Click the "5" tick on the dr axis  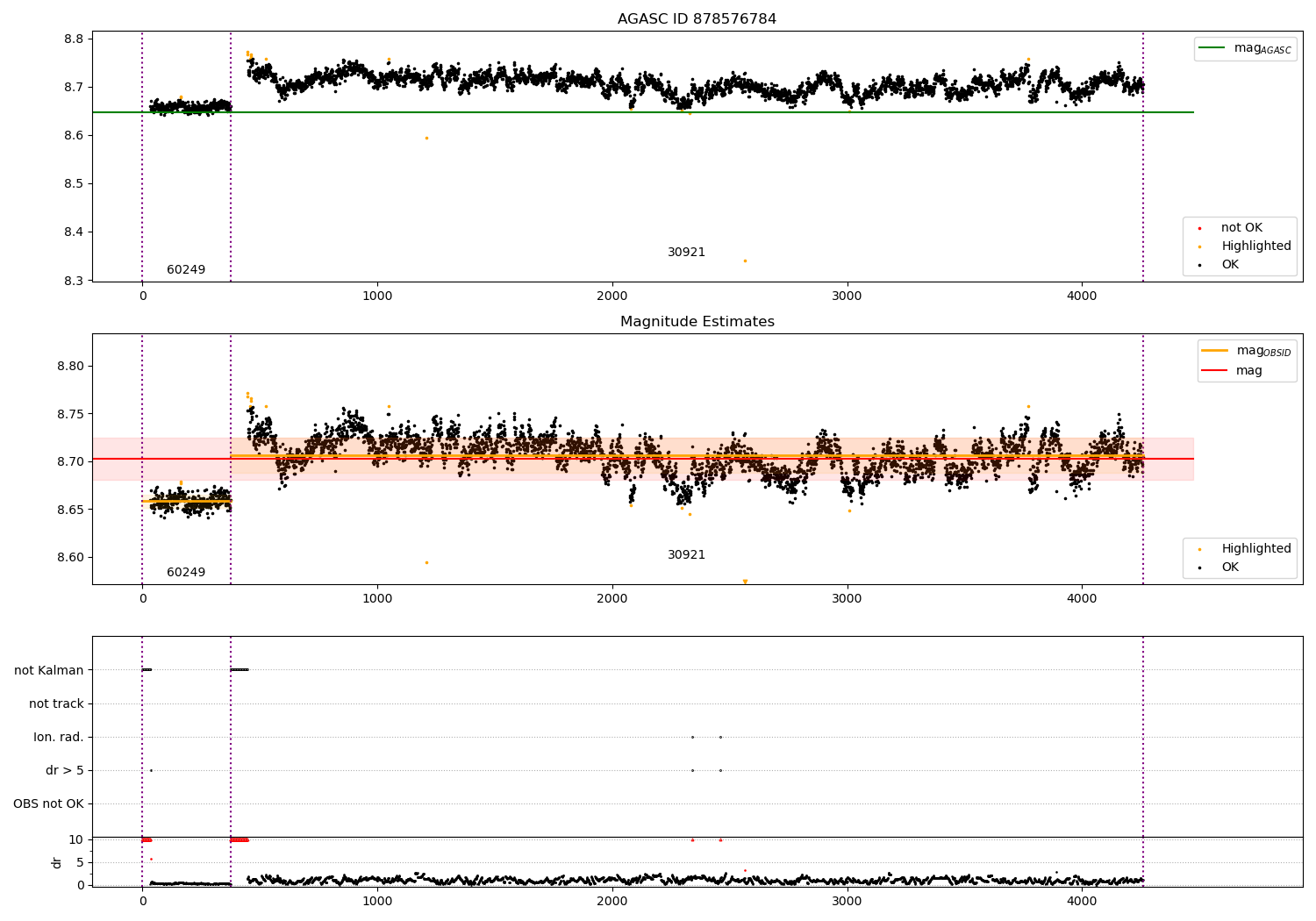(x=81, y=862)
